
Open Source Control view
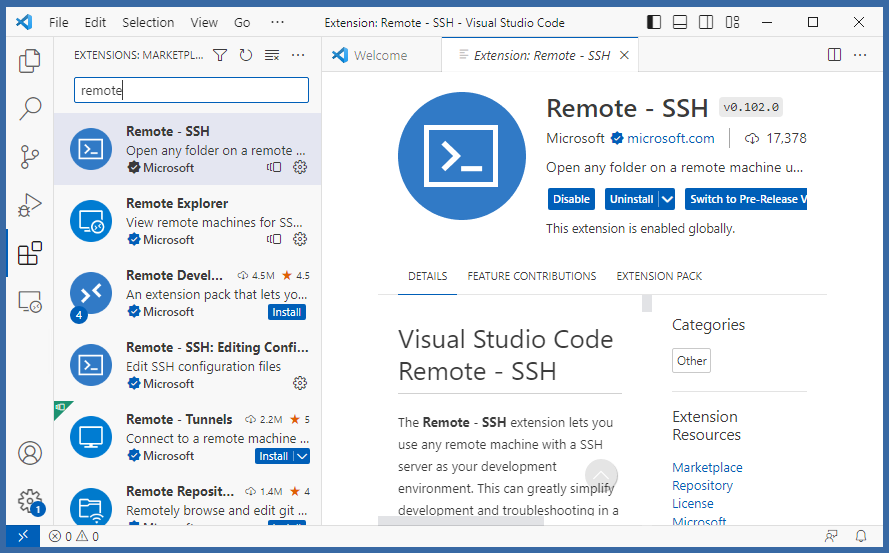(x=29, y=156)
